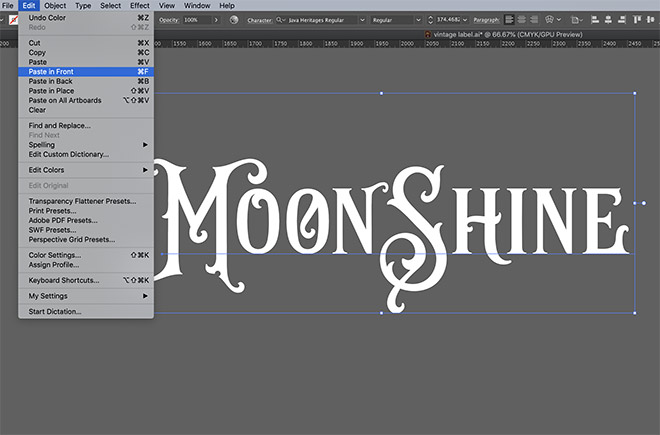Click the Recolor Artwork globe icon
Screen dimensions: 660x435
[x=234, y=20]
